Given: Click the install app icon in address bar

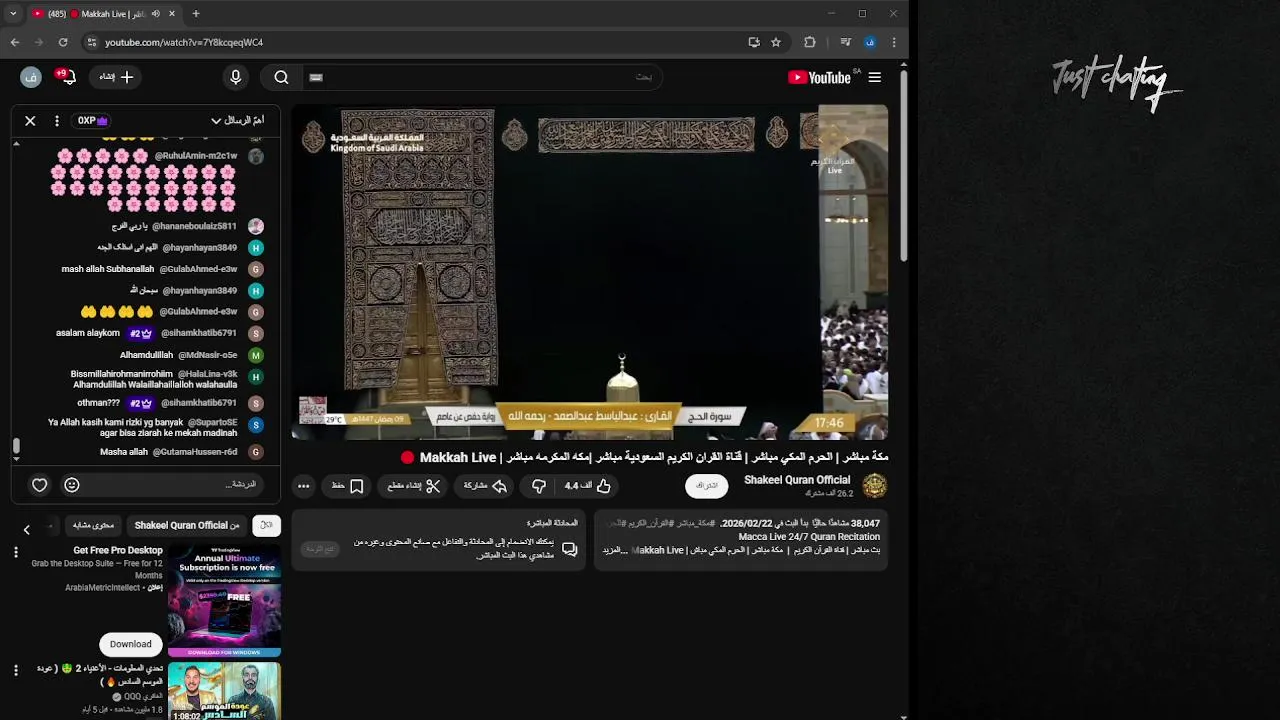Looking at the screenshot, I should pyautogui.click(x=754, y=42).
